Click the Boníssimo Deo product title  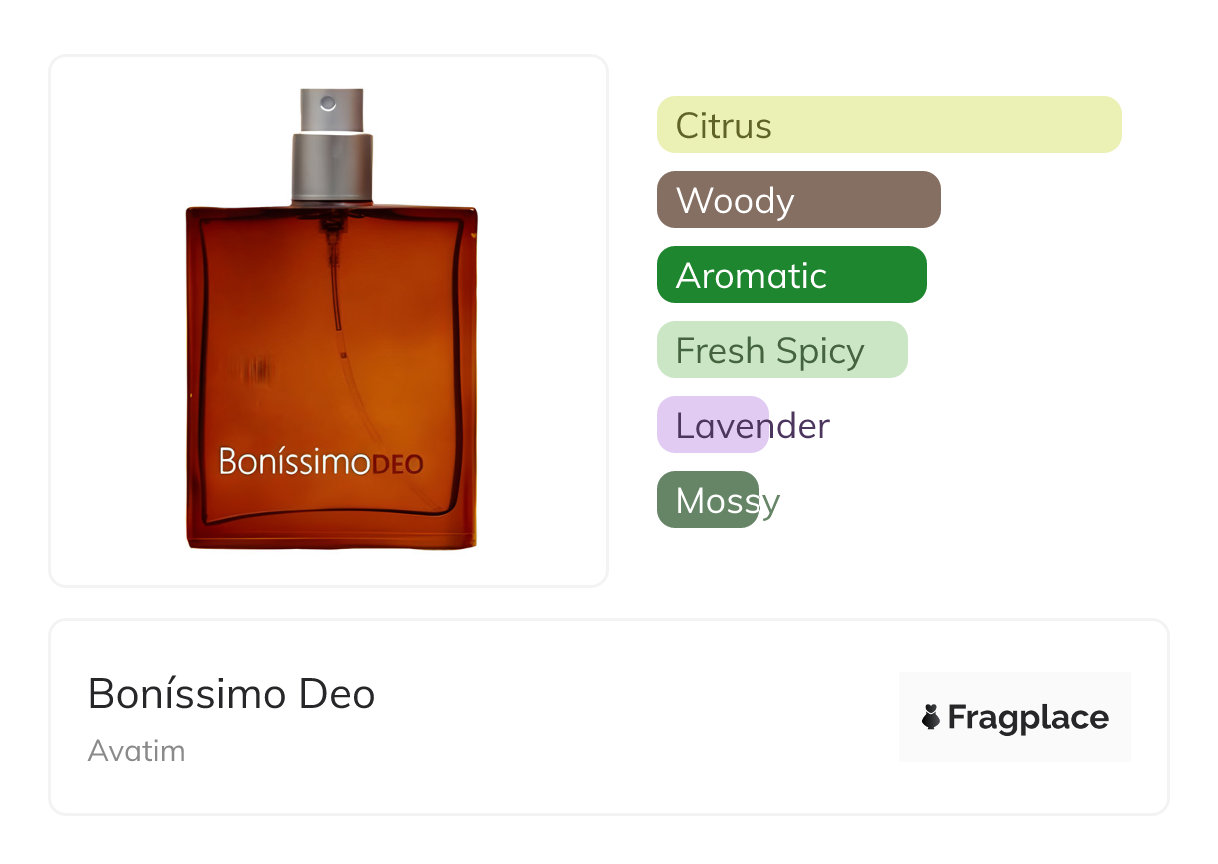231,693
